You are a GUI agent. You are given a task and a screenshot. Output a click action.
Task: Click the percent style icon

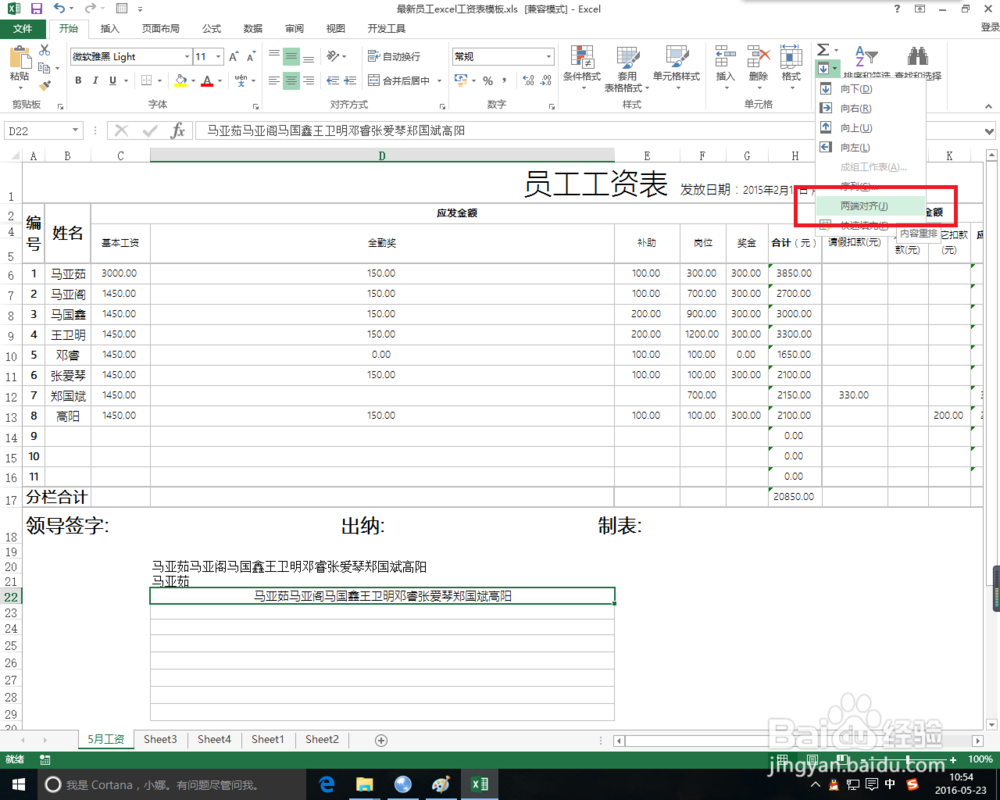tap(488, 80)
